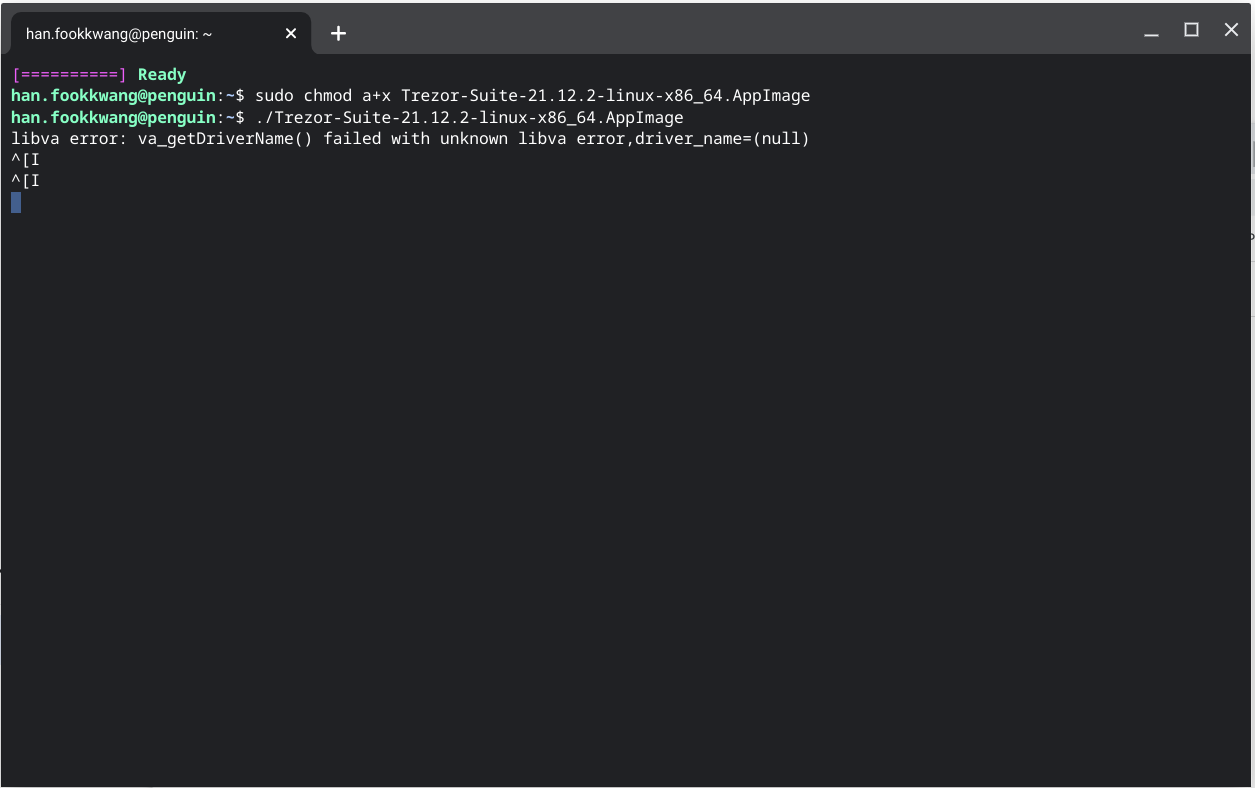The width and height of the screenshot is (1255, 788).
Task: Click the AppImage filename in chmod command
Action: pos(605,96)
